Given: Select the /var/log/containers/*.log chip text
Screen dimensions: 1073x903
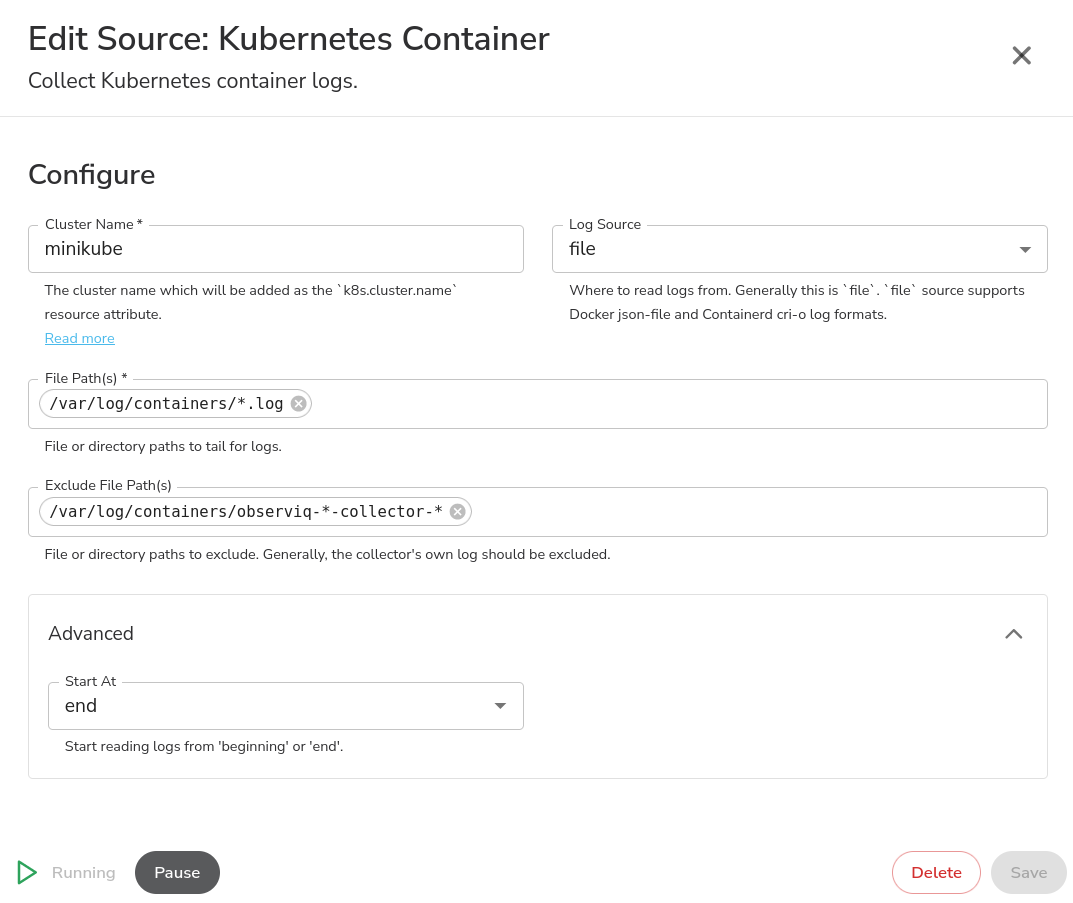Looking at the screenshot, I should [x=166, y=404].
